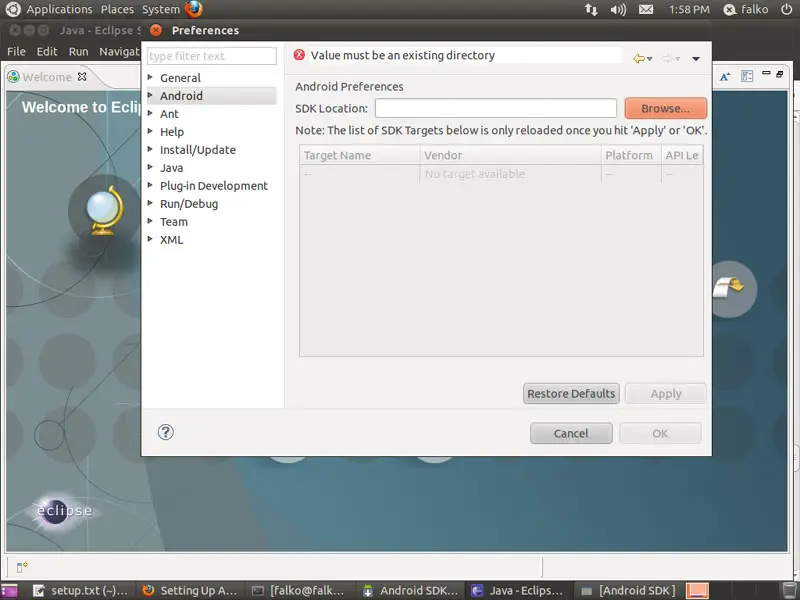Expand the Help tree node
The image size is (800, 600).
[150, 131]
